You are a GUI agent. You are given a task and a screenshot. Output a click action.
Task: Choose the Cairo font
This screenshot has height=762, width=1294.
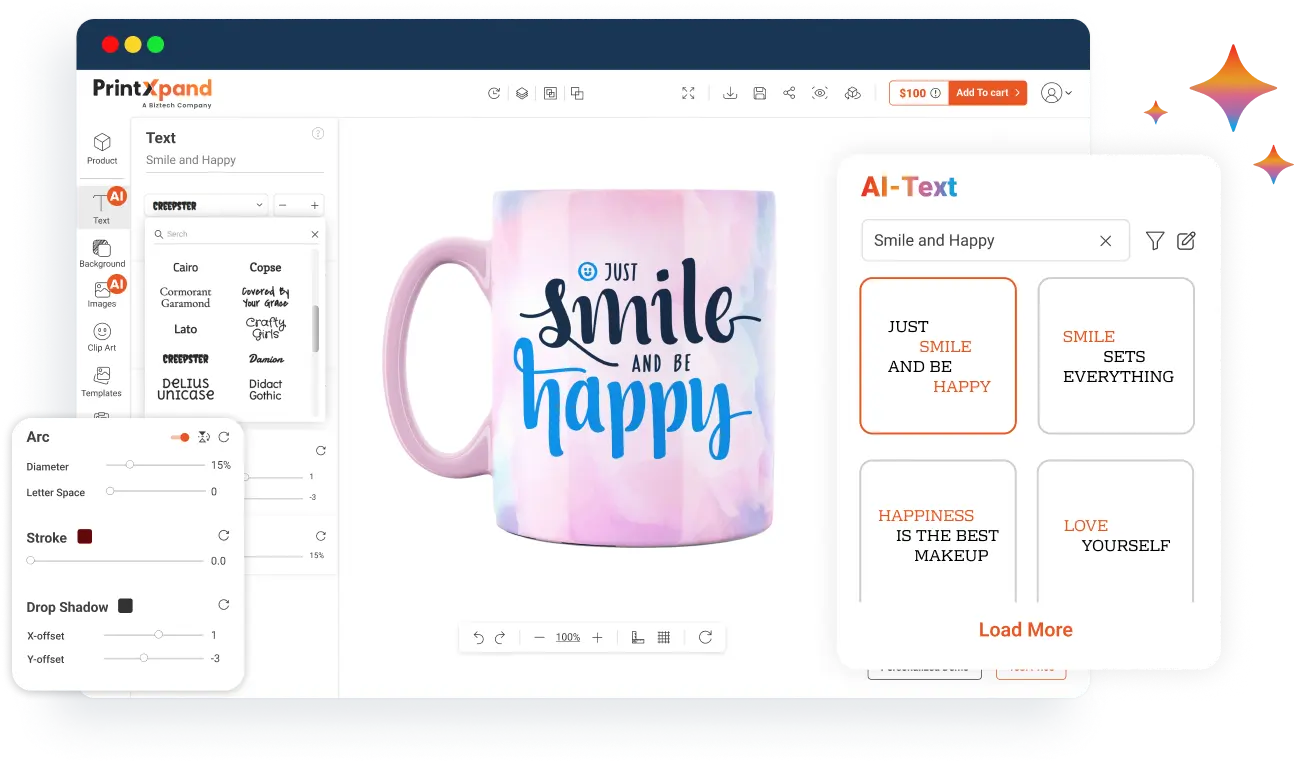click(x=185, y=268)
